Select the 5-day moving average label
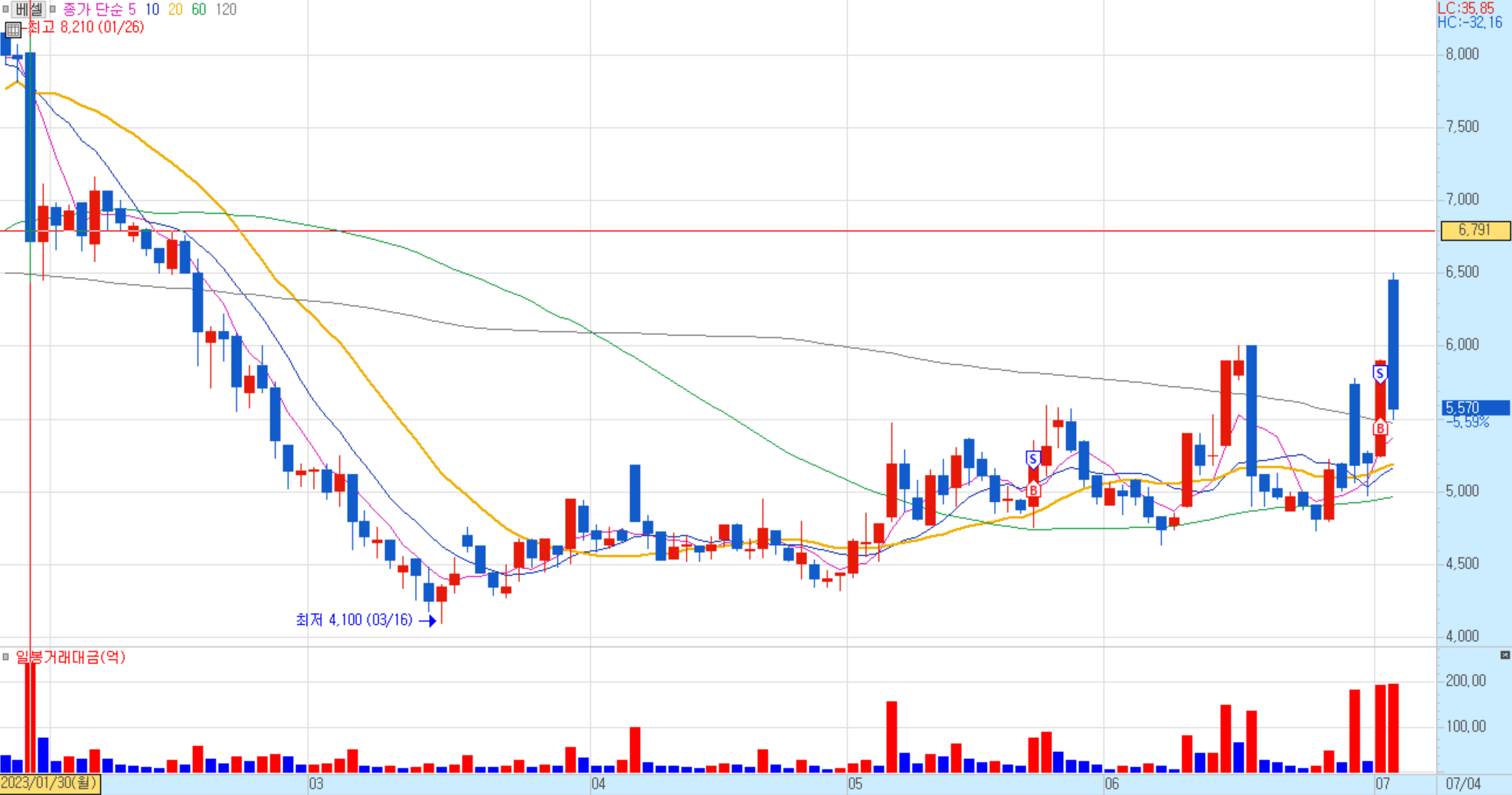 pyautogui.click(x=132, y=9)
